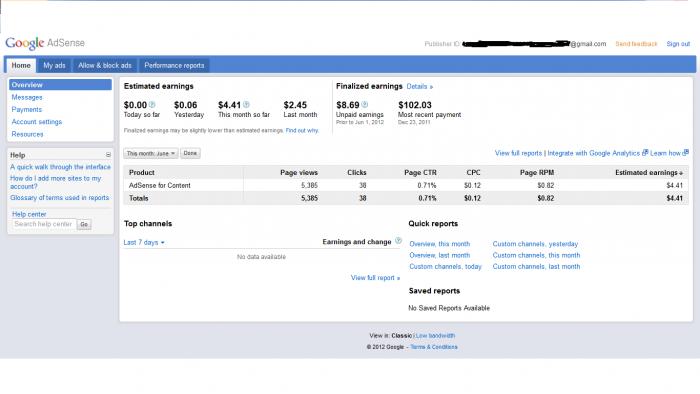This screenshot has height=394, width=700.
Task: Click Integrate with Google Analytics link
Action: [x=594, y=153]
